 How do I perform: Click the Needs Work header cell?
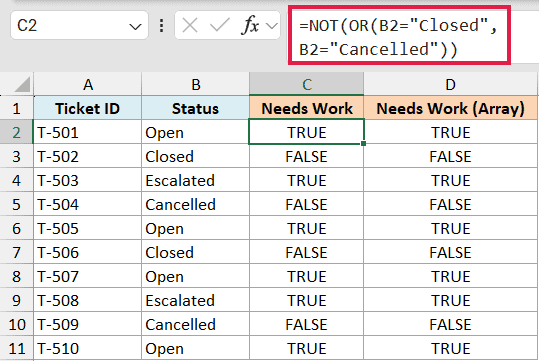pos(307,109)
